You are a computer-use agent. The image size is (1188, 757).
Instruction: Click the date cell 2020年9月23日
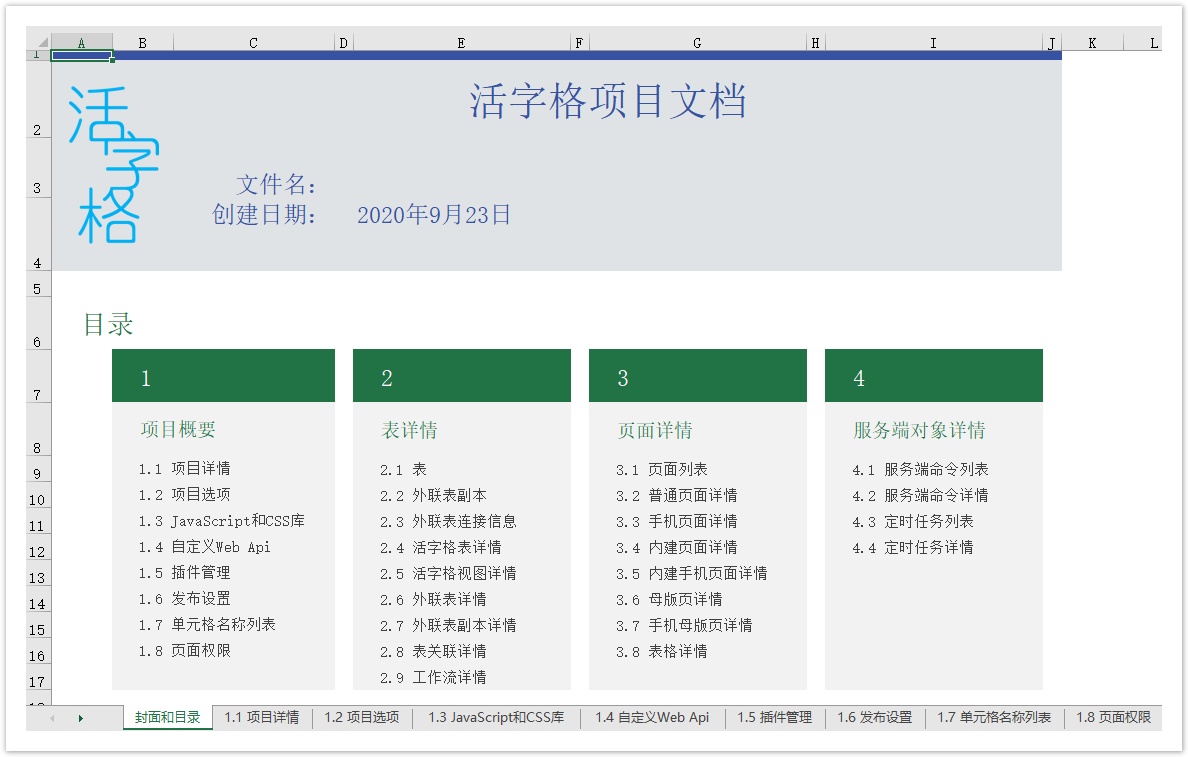click(433, 214)
